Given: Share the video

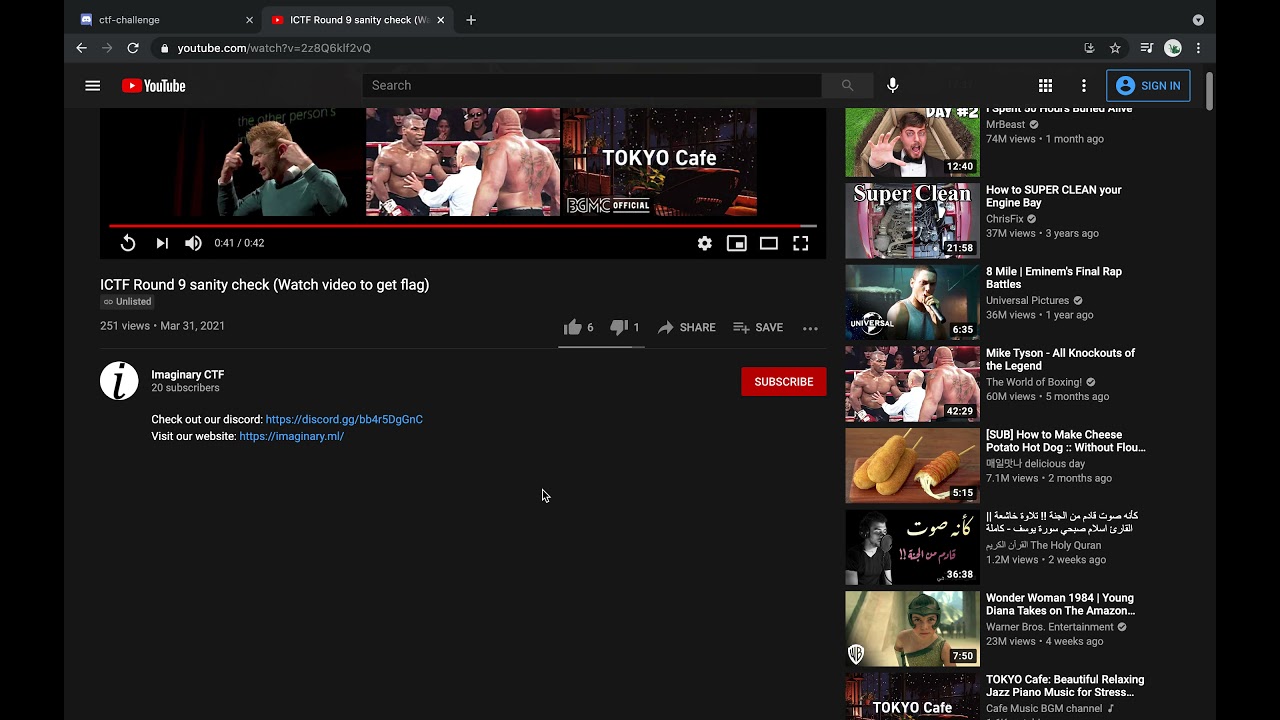Looking at the screenshot, I should click(686, 327).
